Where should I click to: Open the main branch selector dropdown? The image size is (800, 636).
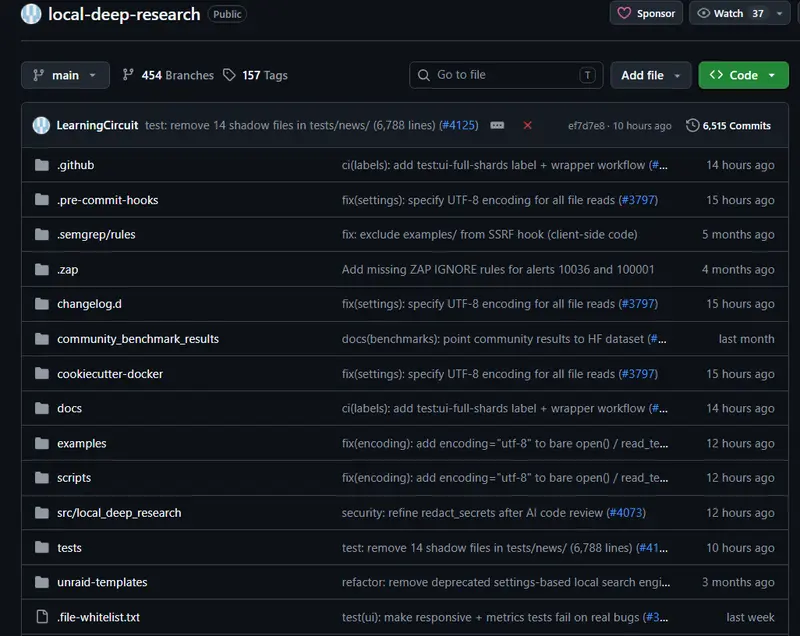point(65,75)
